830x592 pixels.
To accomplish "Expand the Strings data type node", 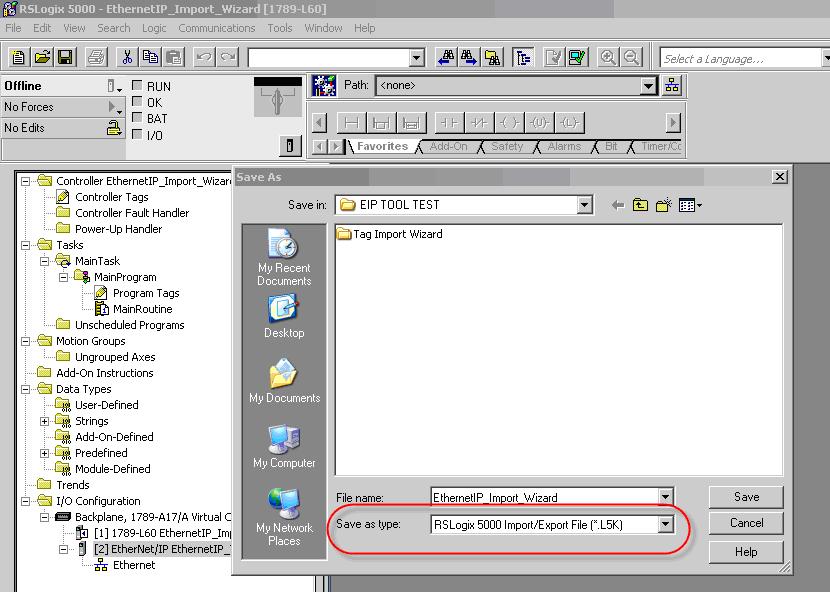I will point(44,421).
